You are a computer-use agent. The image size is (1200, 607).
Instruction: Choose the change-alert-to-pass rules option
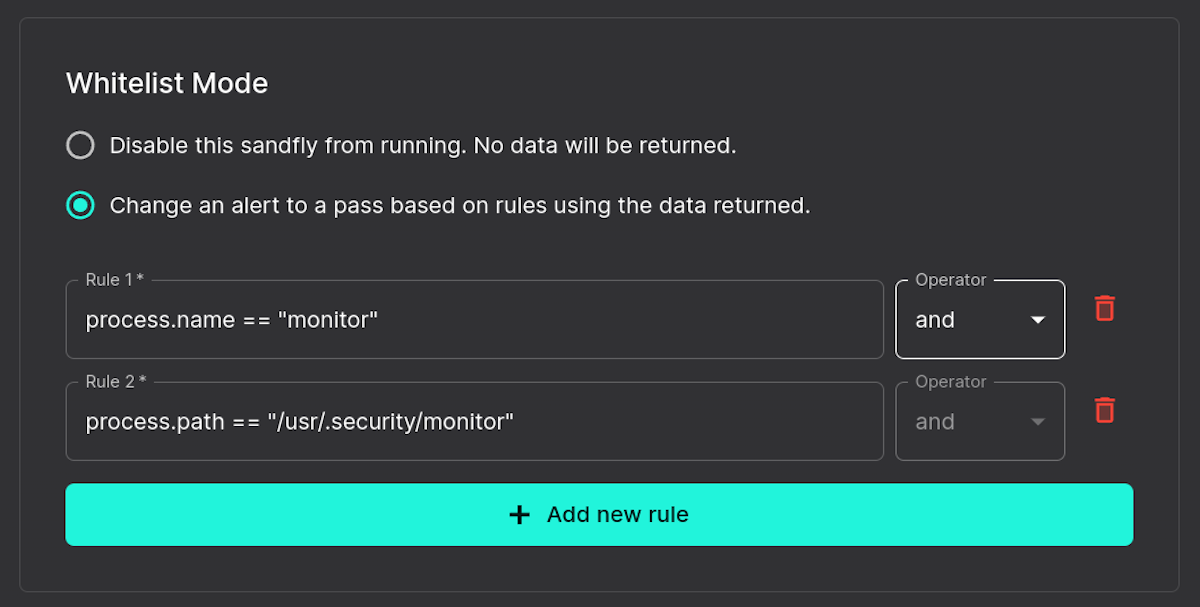point(80,205)
